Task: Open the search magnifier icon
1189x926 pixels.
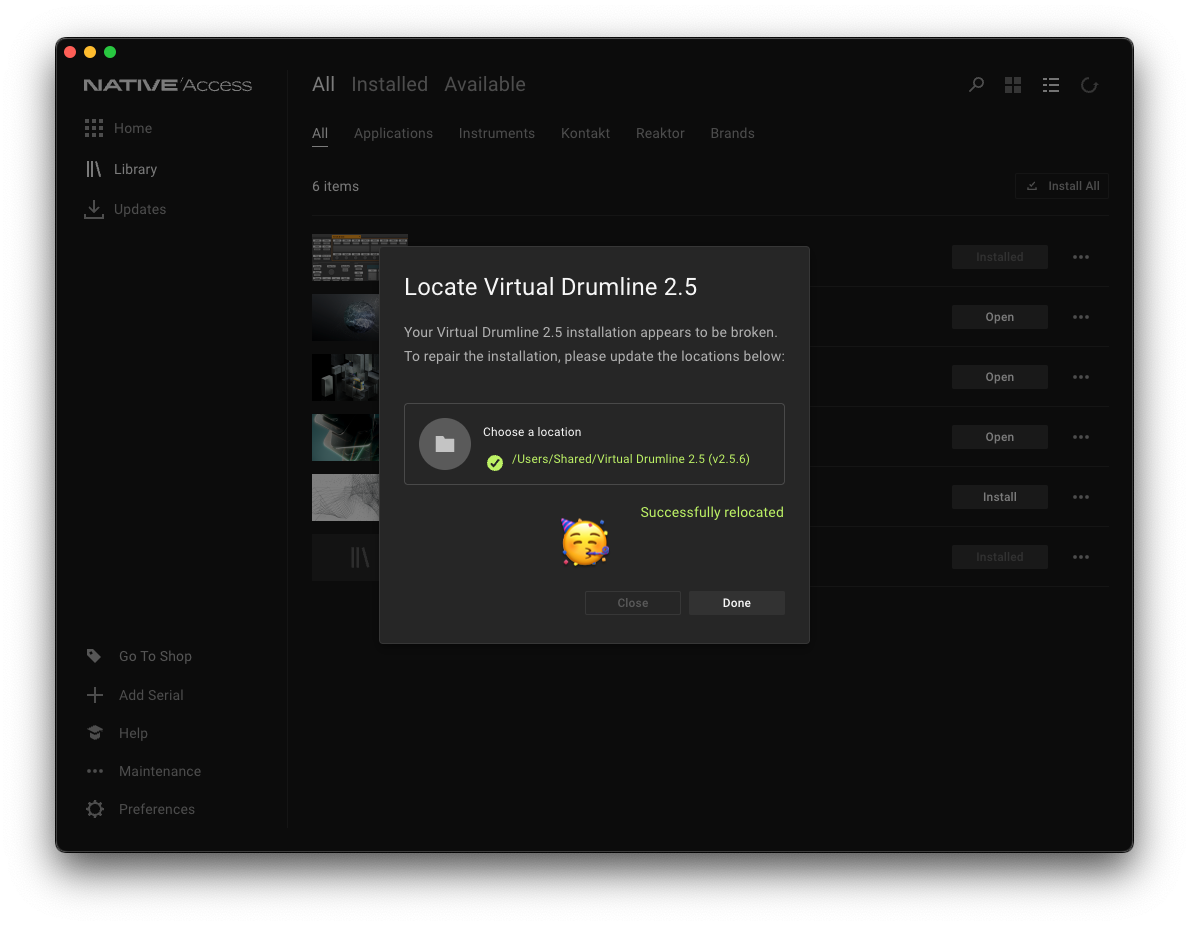Action: pos(976,85)
